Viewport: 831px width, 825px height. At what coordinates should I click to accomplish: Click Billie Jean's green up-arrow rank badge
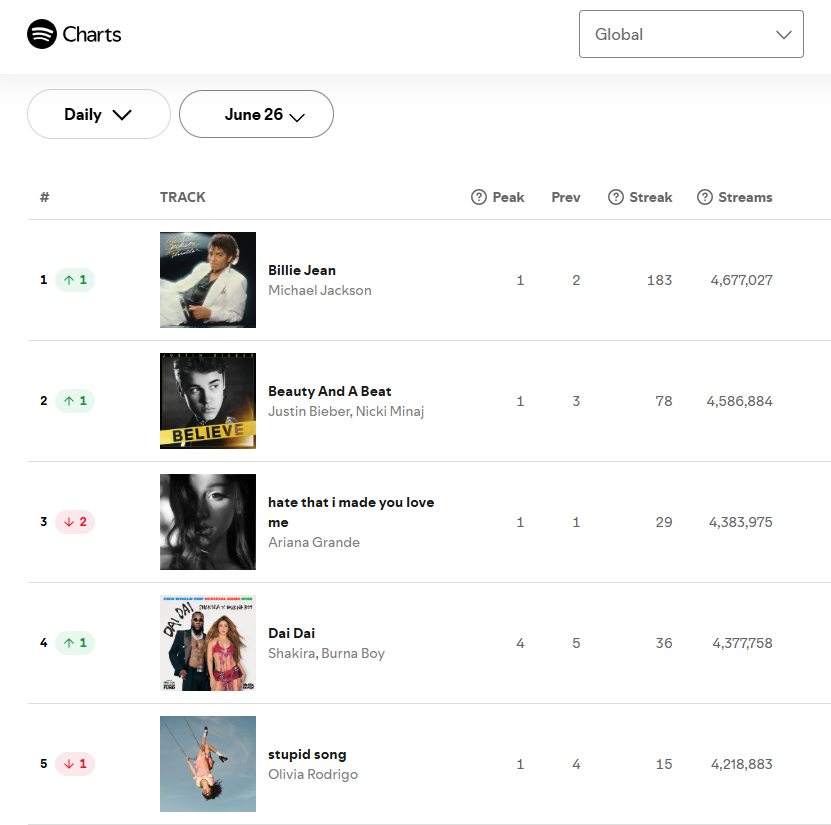point(75,280)
